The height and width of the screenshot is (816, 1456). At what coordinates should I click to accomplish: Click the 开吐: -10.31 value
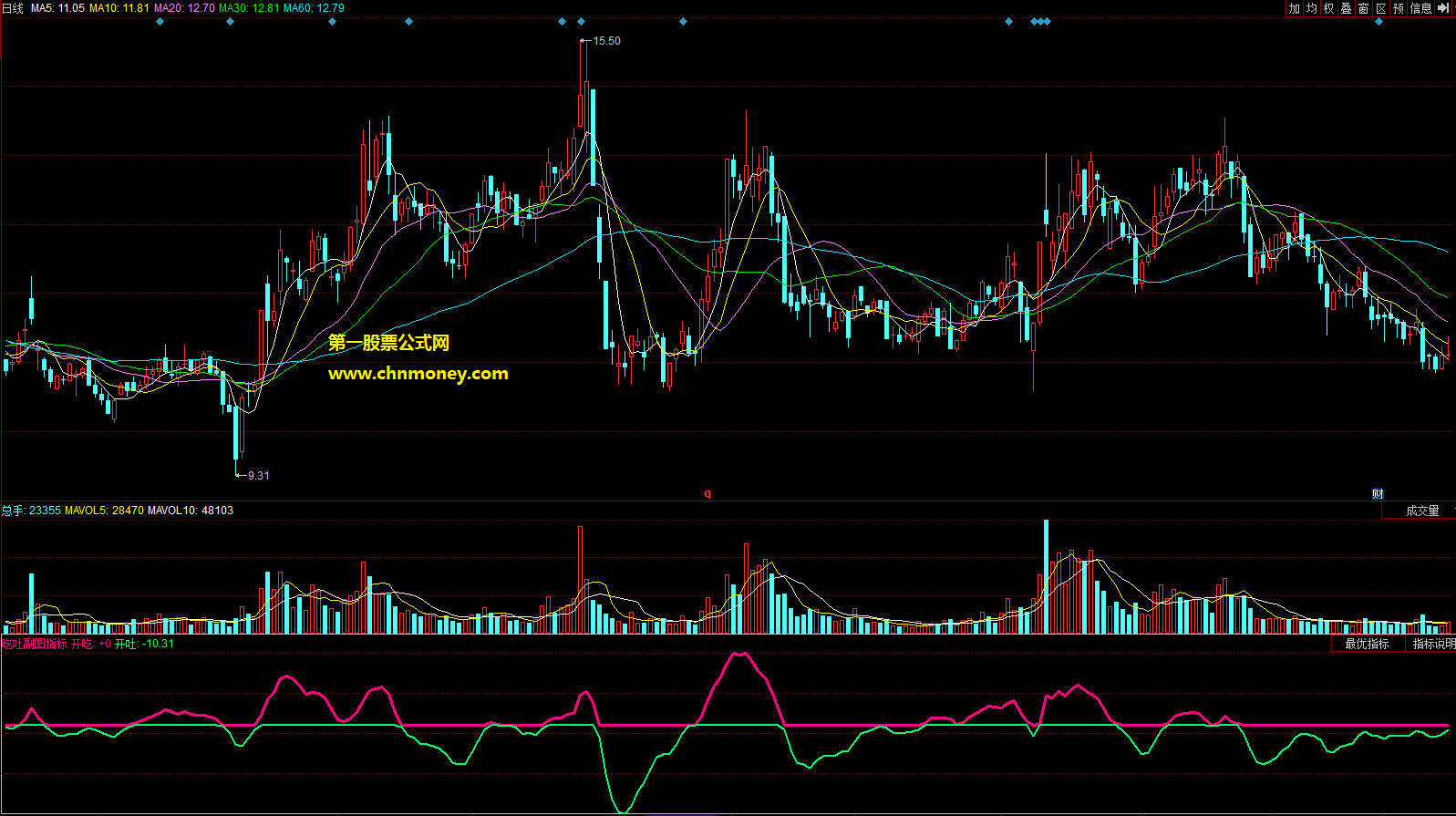tap(144, 644)
